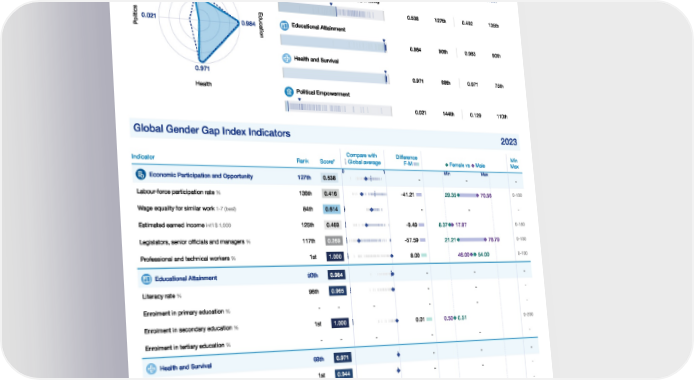Click the Educational Attainment icon above its bar

tap(284, 26)
